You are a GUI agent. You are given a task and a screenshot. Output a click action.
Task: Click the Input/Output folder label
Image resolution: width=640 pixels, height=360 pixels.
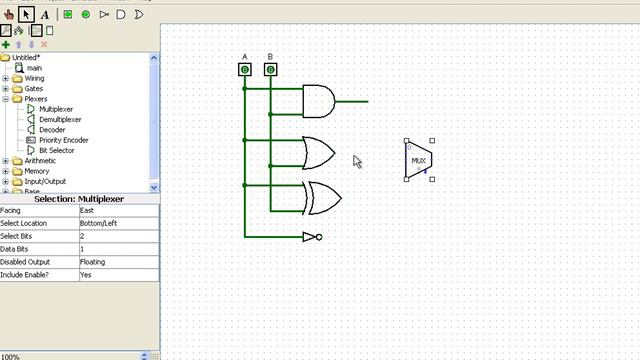45,181
